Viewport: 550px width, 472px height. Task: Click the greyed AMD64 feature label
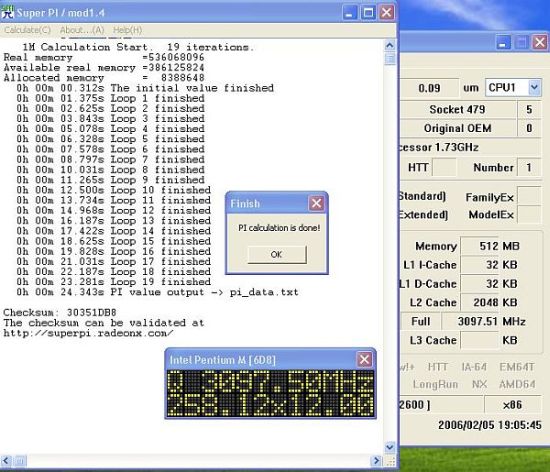pyautogui.click(x=517, y=384)
